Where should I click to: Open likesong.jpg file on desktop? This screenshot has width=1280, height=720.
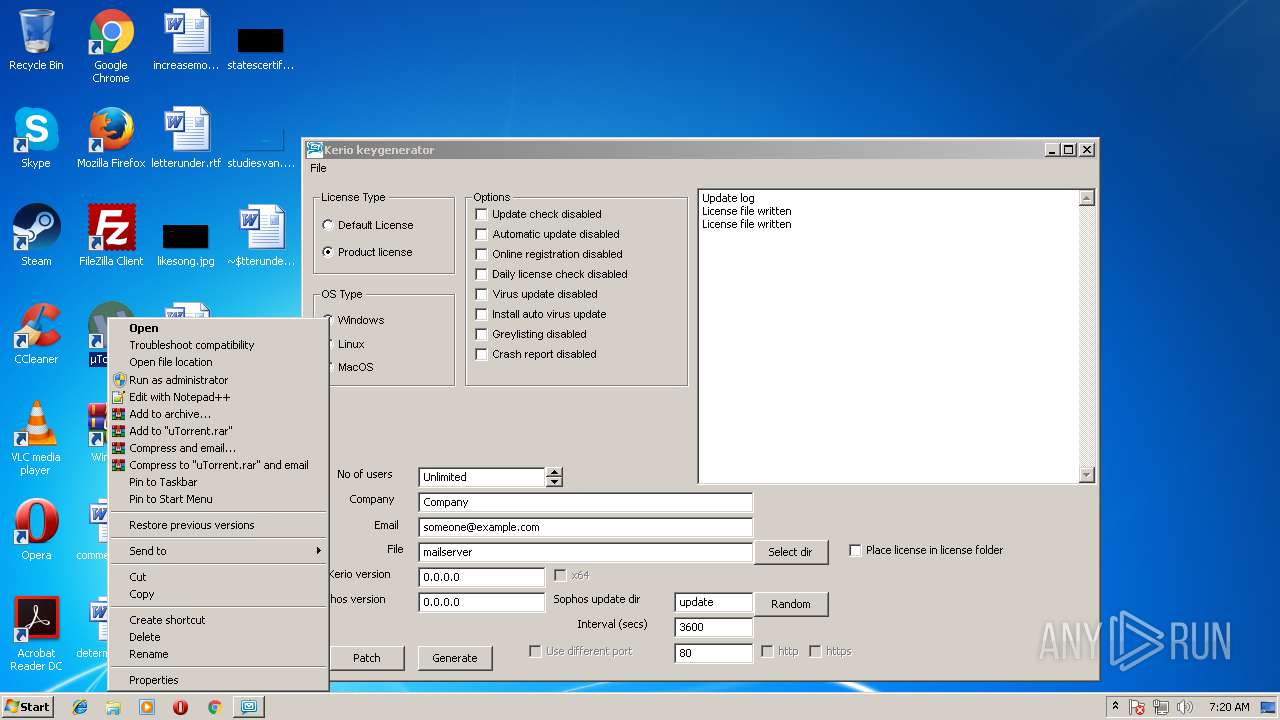click(186, 244)
